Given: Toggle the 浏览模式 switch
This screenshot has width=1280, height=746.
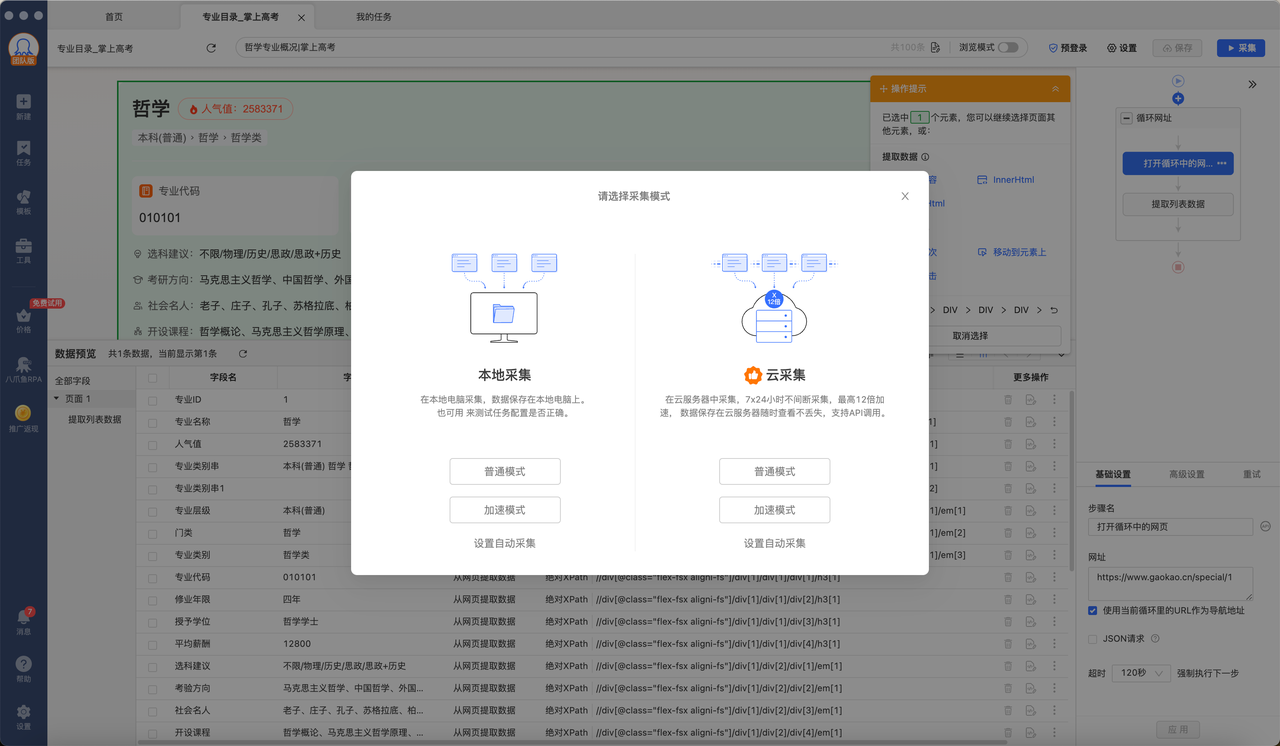Looking at the screenshot, I should [1008, 48].
